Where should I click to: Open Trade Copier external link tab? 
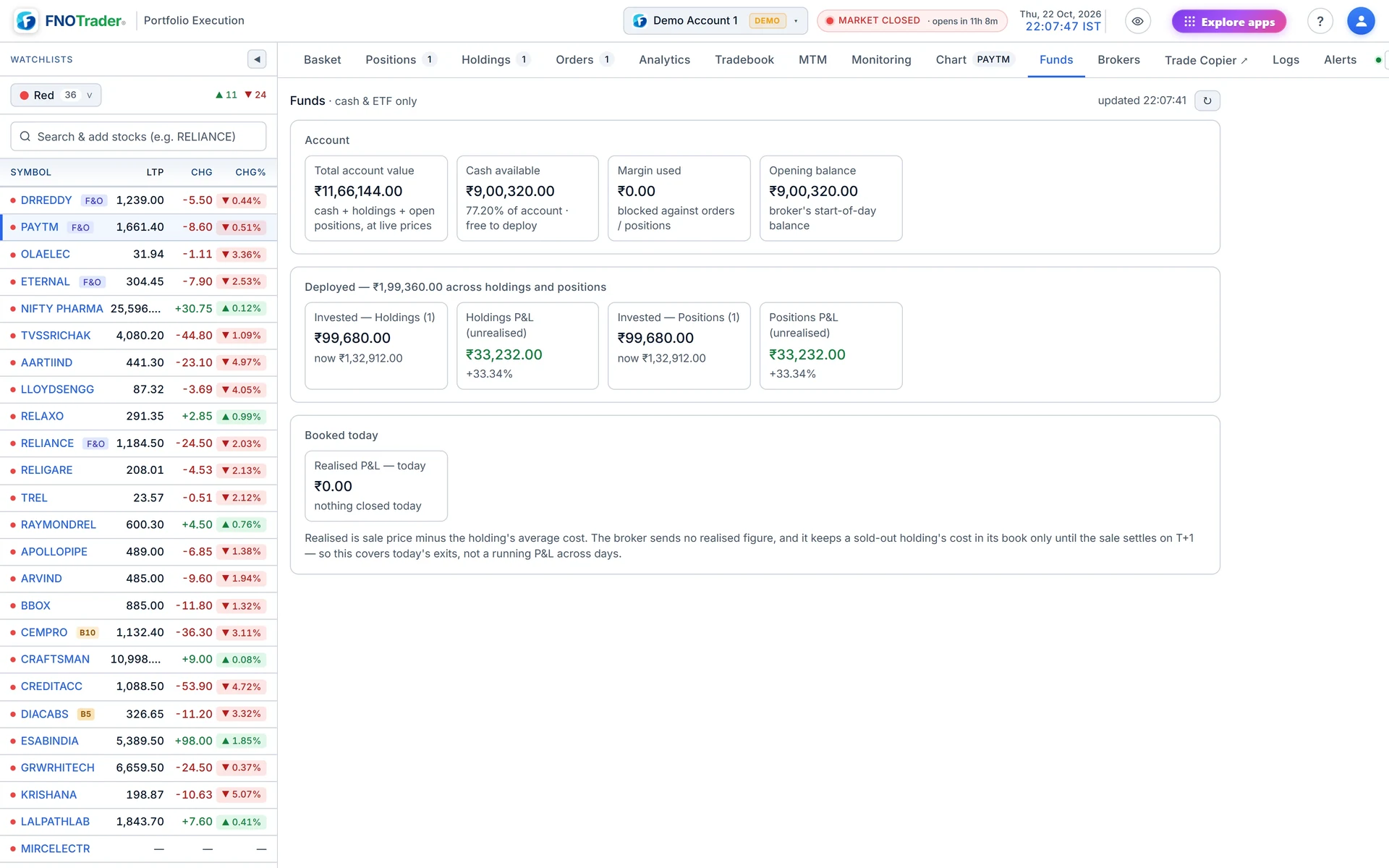point(1206,60)
